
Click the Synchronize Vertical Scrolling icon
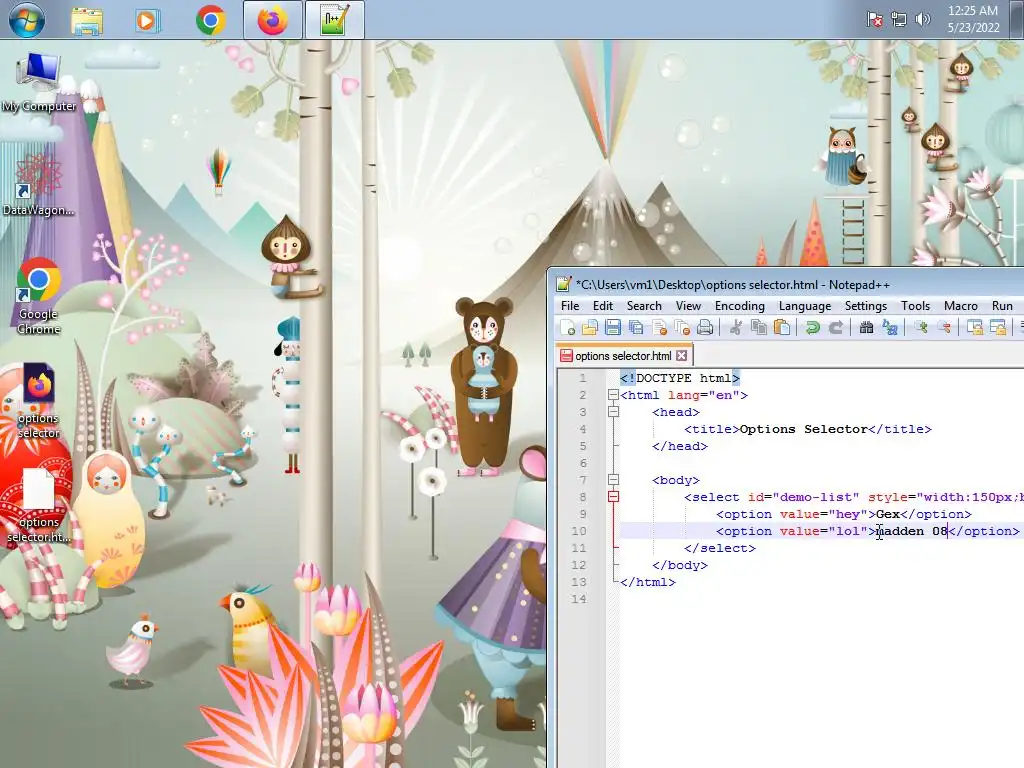pos(974,327)
